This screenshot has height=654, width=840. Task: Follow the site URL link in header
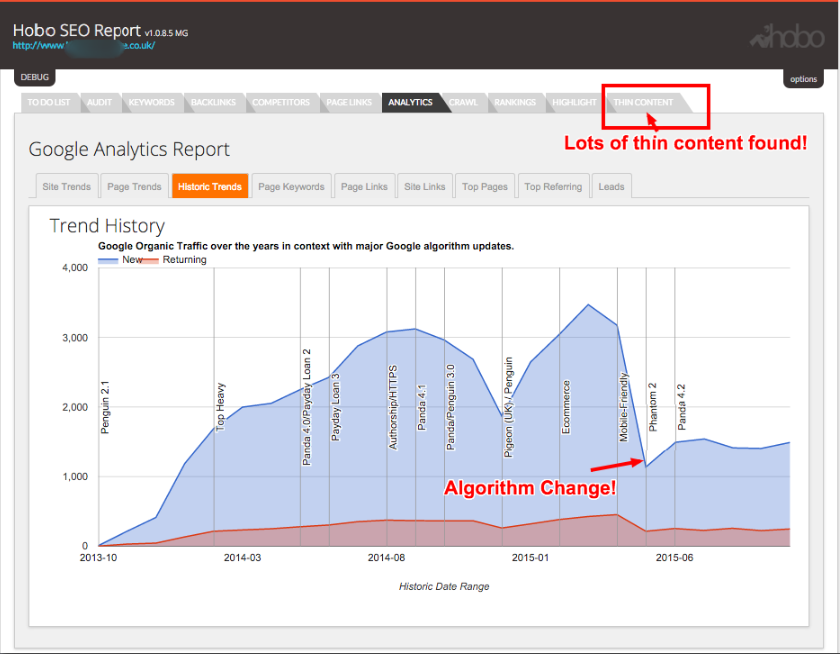[x=84, y=46]
